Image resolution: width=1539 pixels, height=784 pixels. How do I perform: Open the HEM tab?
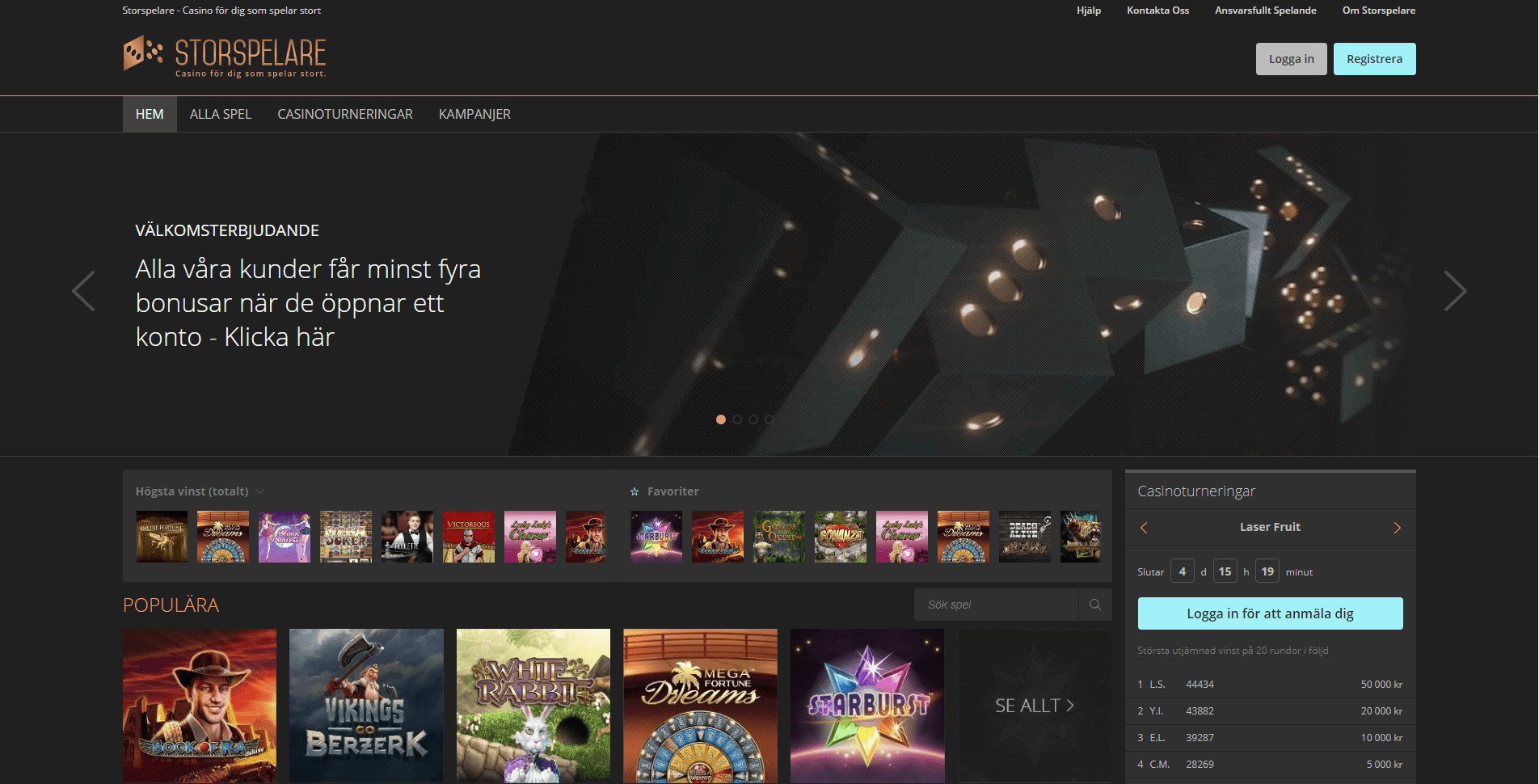[x=150, y=114]
